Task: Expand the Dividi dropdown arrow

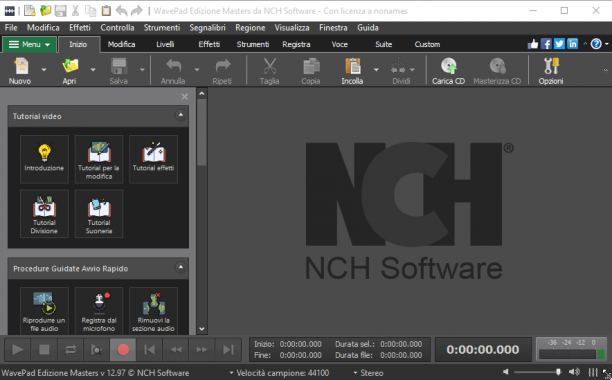Action: tap(412, 70)
